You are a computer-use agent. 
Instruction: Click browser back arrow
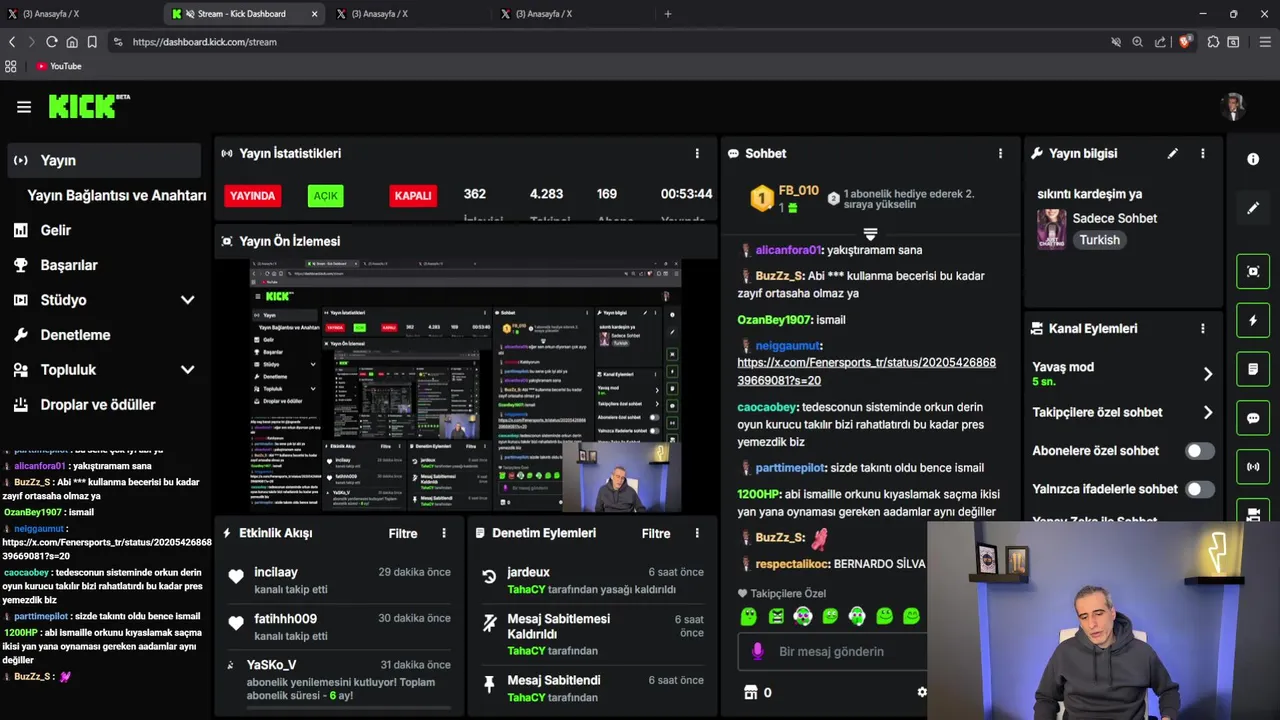(x=12, y=42)
